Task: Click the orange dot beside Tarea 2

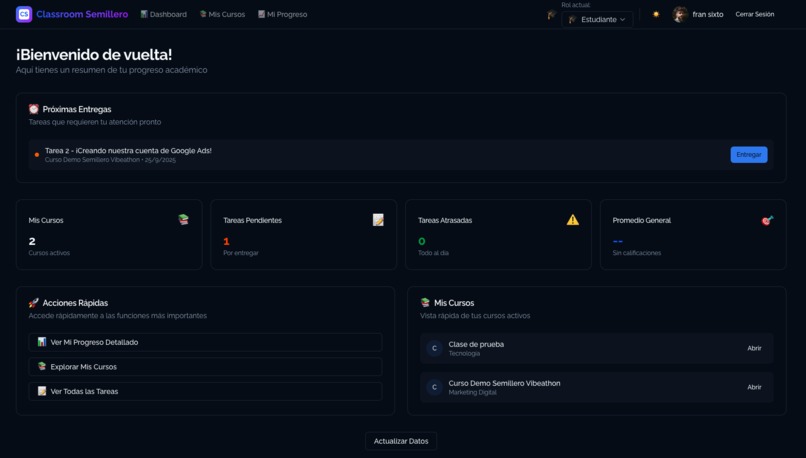Action: [36, 155]
